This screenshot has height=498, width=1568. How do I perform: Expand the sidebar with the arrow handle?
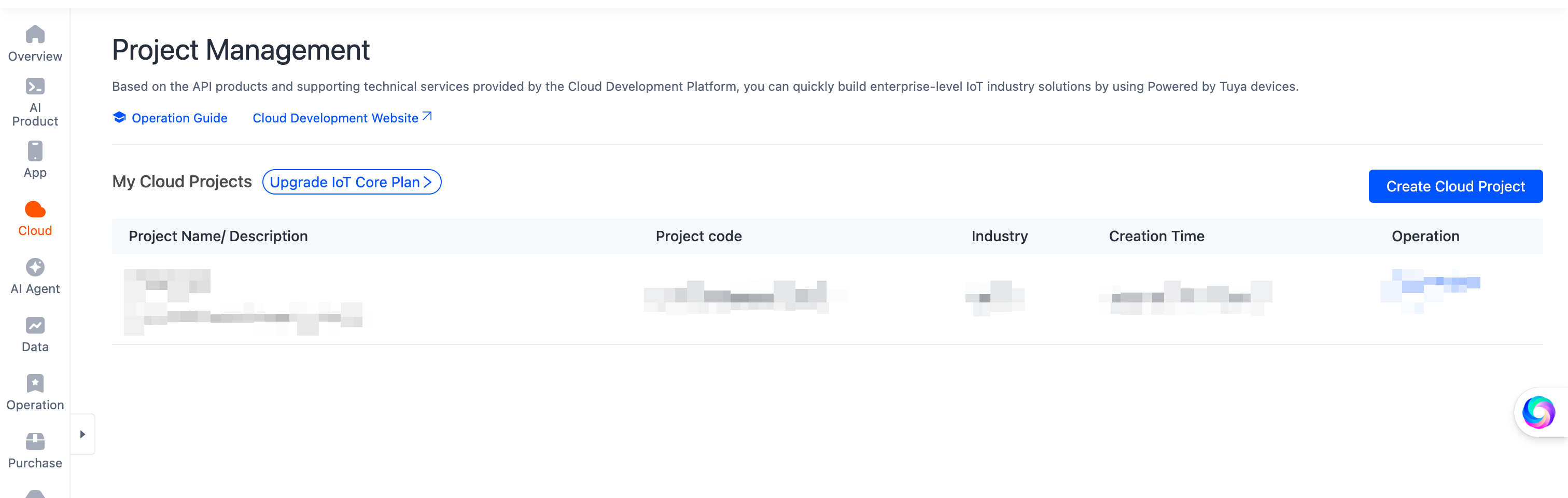83,434
